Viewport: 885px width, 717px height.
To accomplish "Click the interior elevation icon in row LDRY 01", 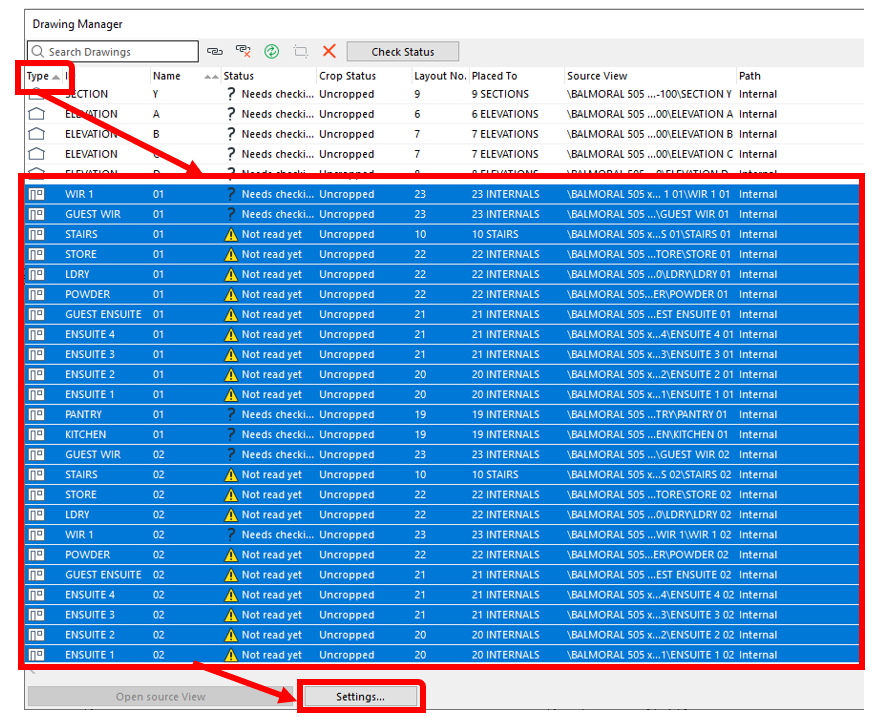I will point(37,274).
